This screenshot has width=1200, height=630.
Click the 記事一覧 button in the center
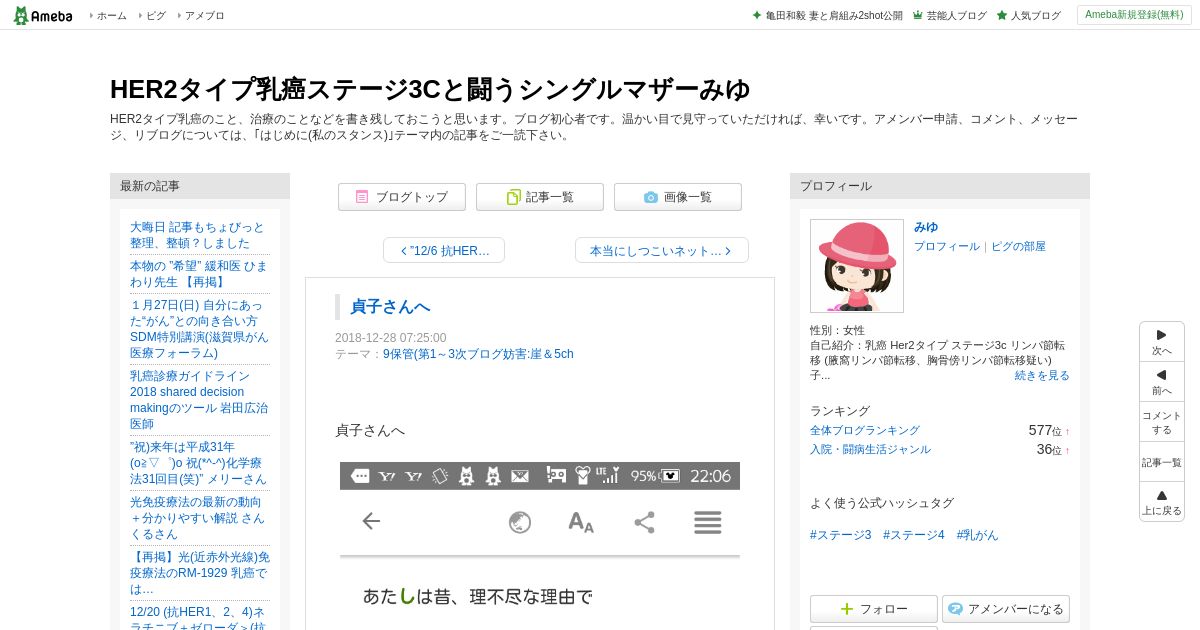[x=540, y=197]
